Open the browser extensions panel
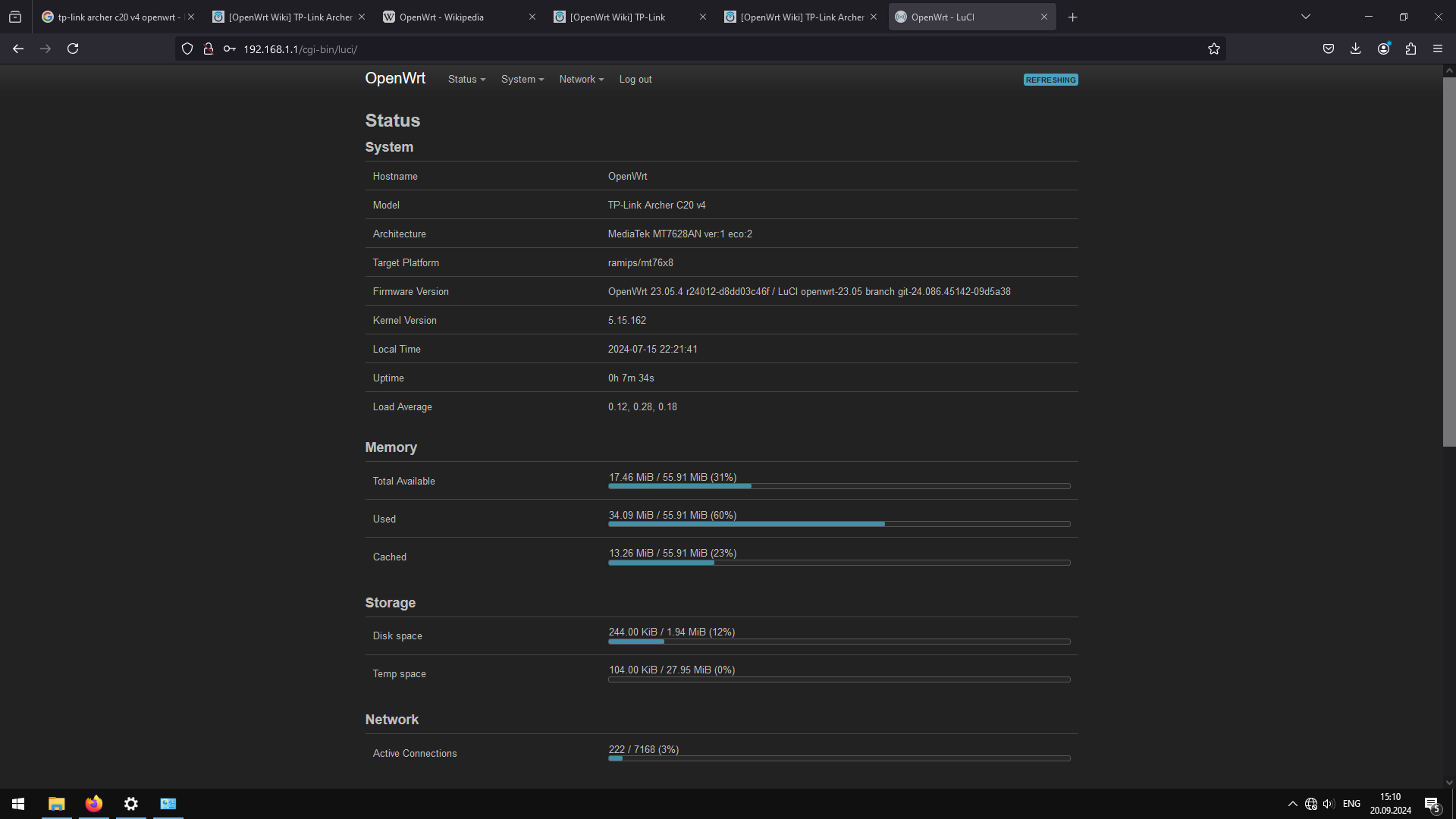The image size is (1456, 819). (x=1410, y=49)
